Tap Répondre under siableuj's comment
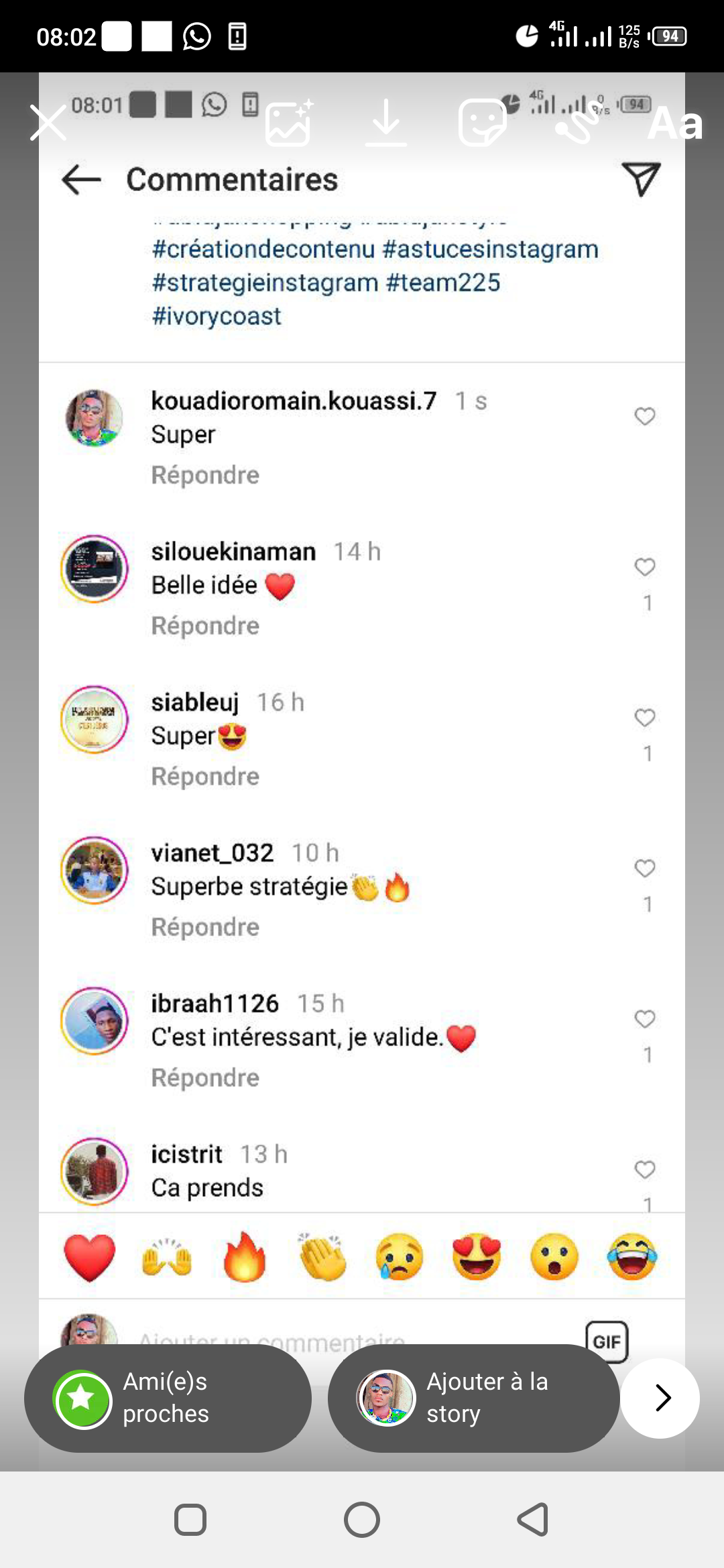Image resolution: width=724 pixels, height=1568 pixels. 205,776
